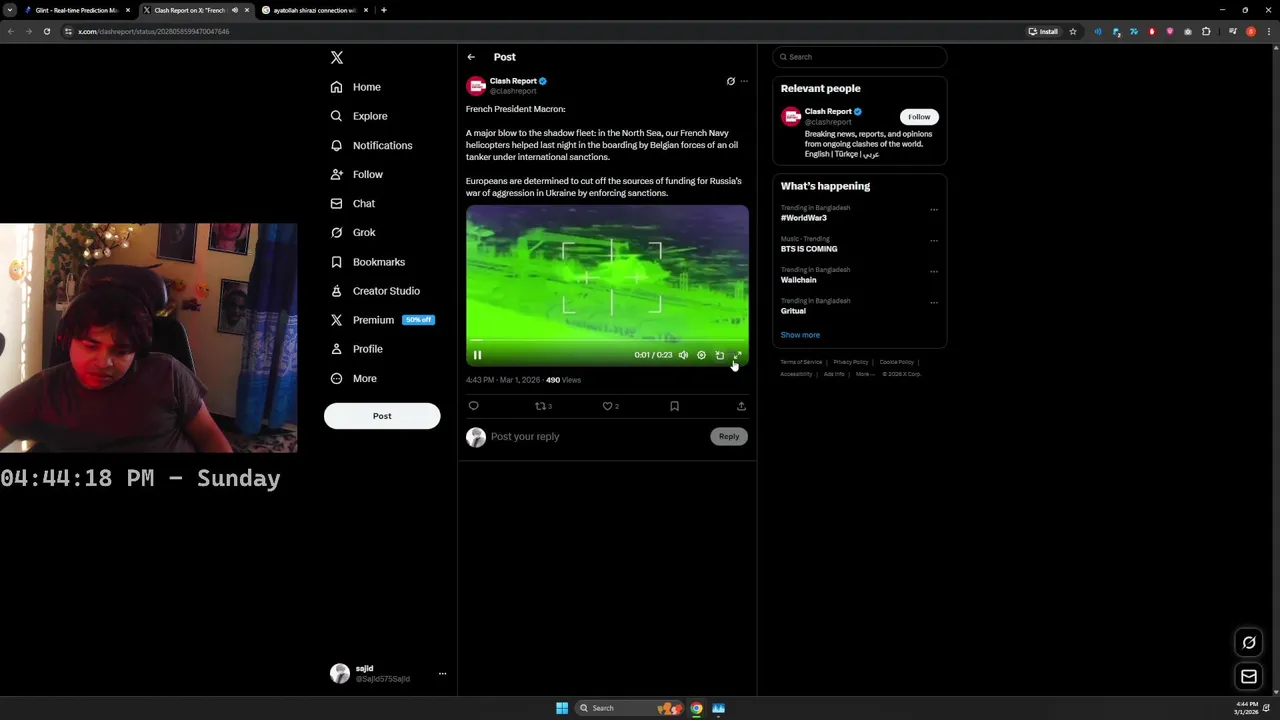Pause the playing video
Image resolution: width=1280 pixels, height=720 pixels.
(477, 355)
